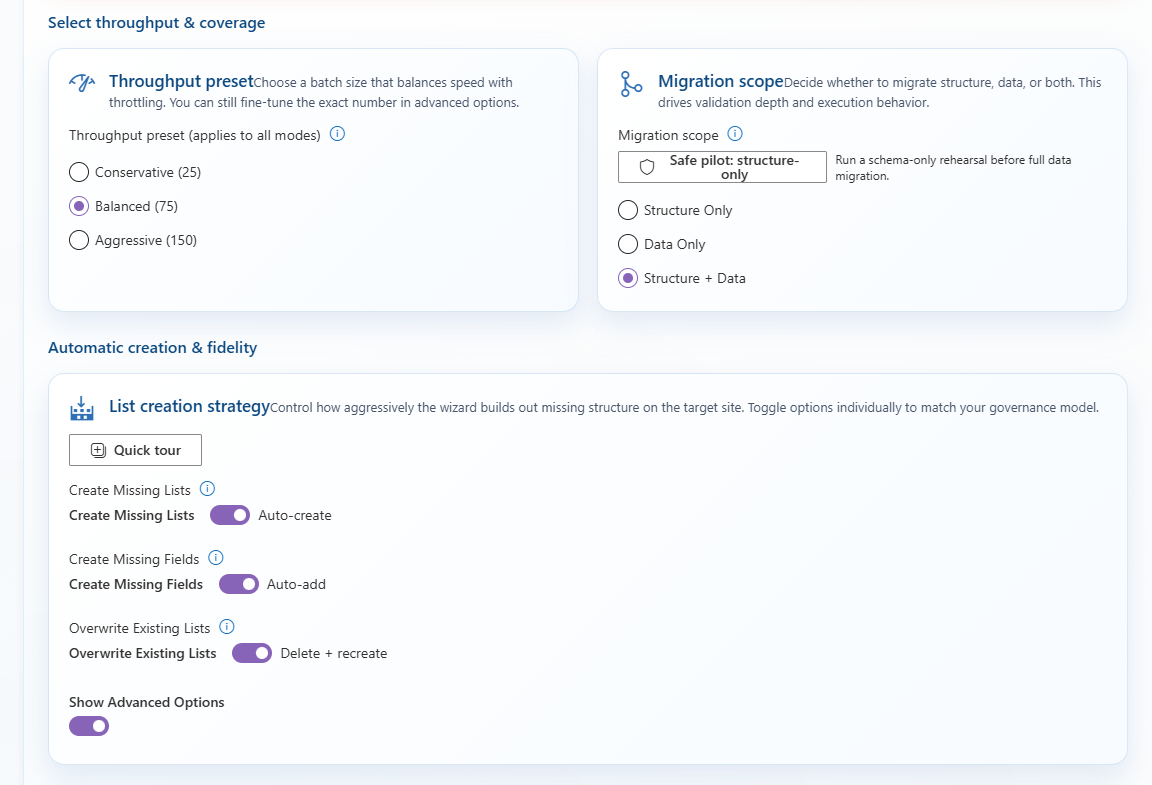Start the Quick tour
1152x785 pixels.
(x=135, y=449)
